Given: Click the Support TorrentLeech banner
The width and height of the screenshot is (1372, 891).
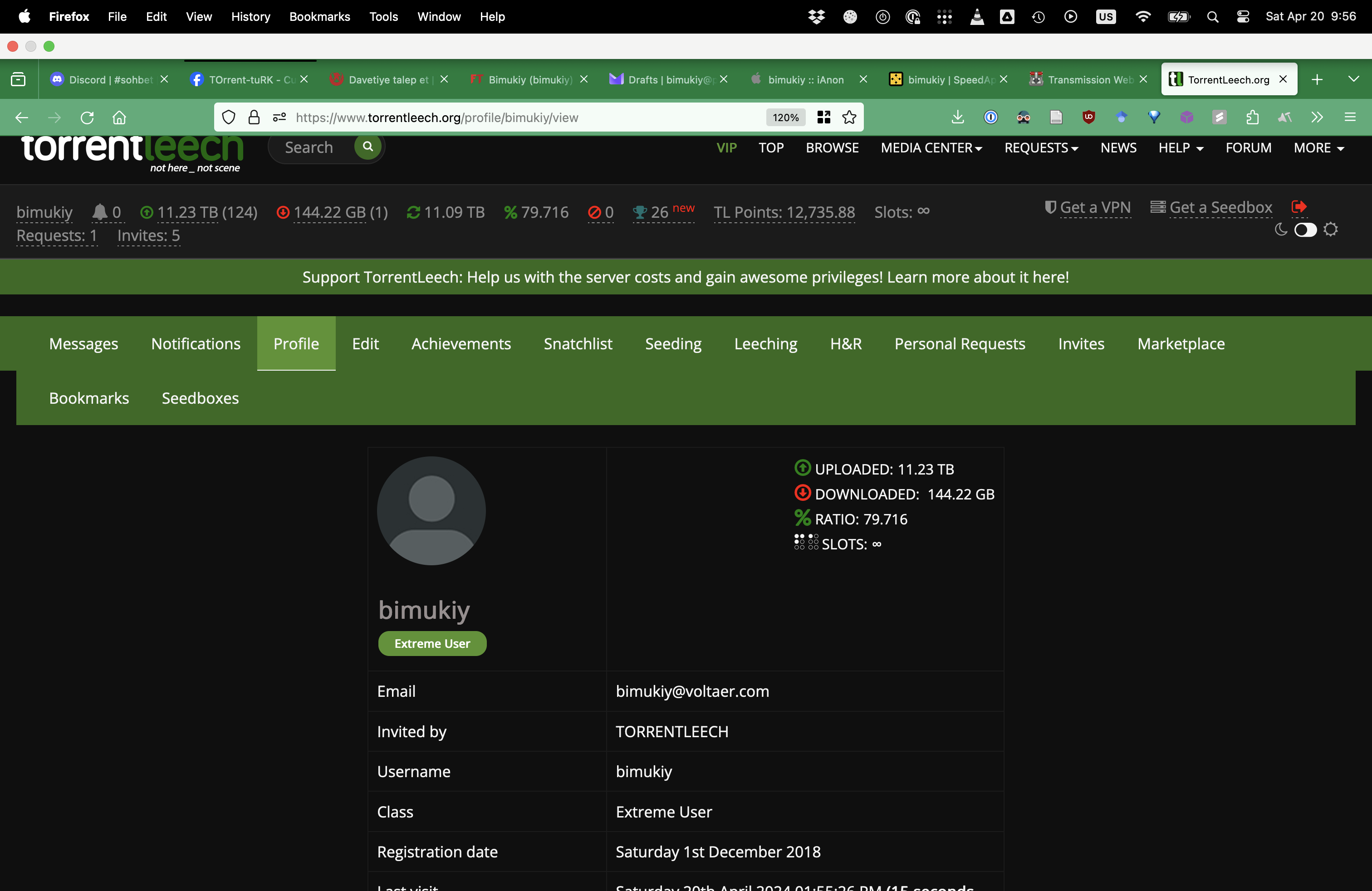Looking at the screenshot, I should (x=686, y=277).
